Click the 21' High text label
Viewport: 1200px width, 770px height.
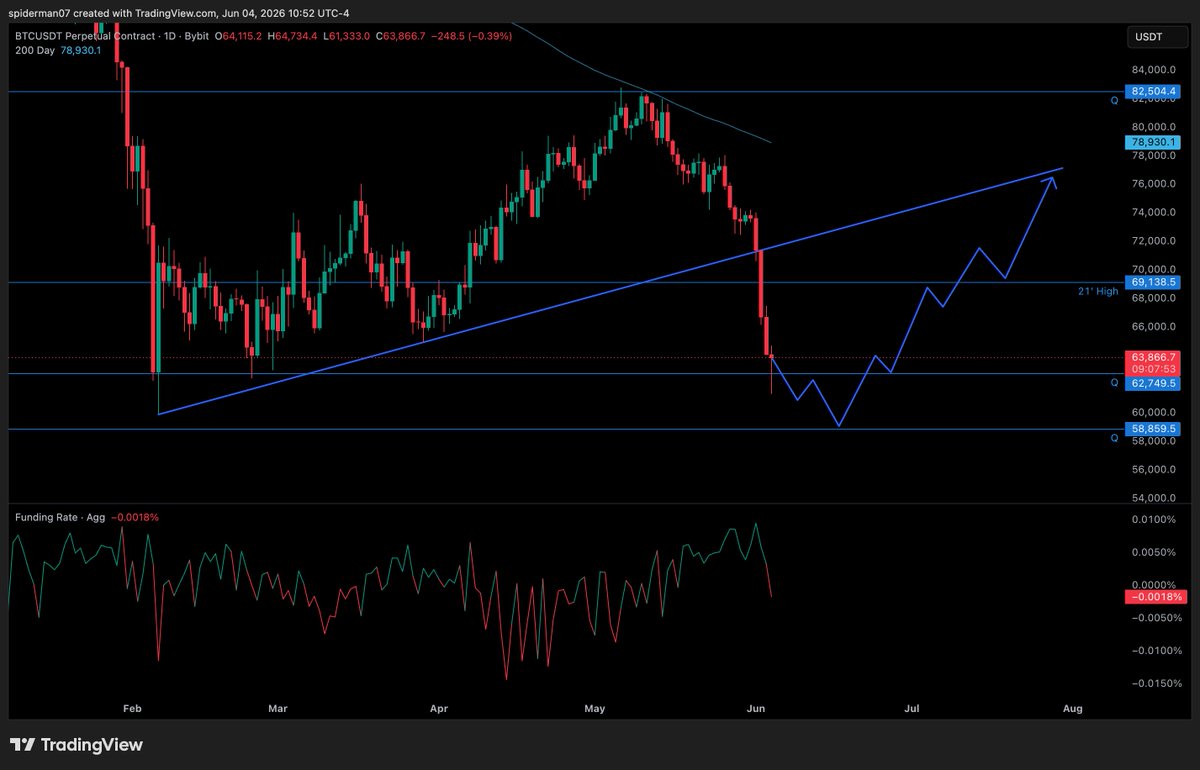[x=1099, y=291]
